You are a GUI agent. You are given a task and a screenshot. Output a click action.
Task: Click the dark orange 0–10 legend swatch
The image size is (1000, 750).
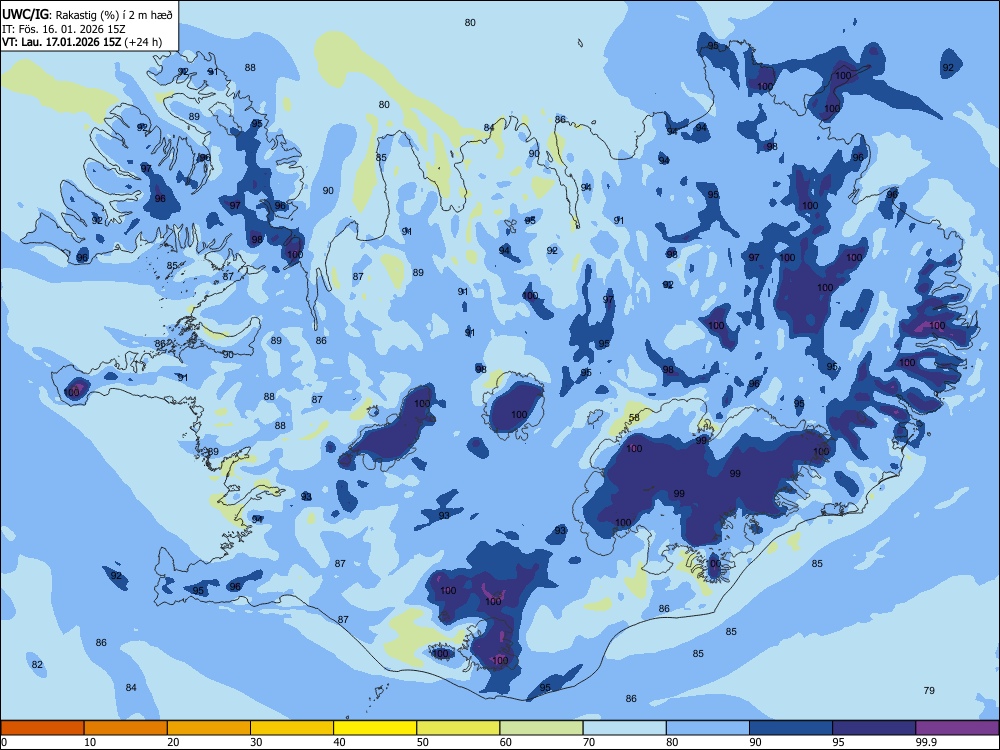point(42,728)
